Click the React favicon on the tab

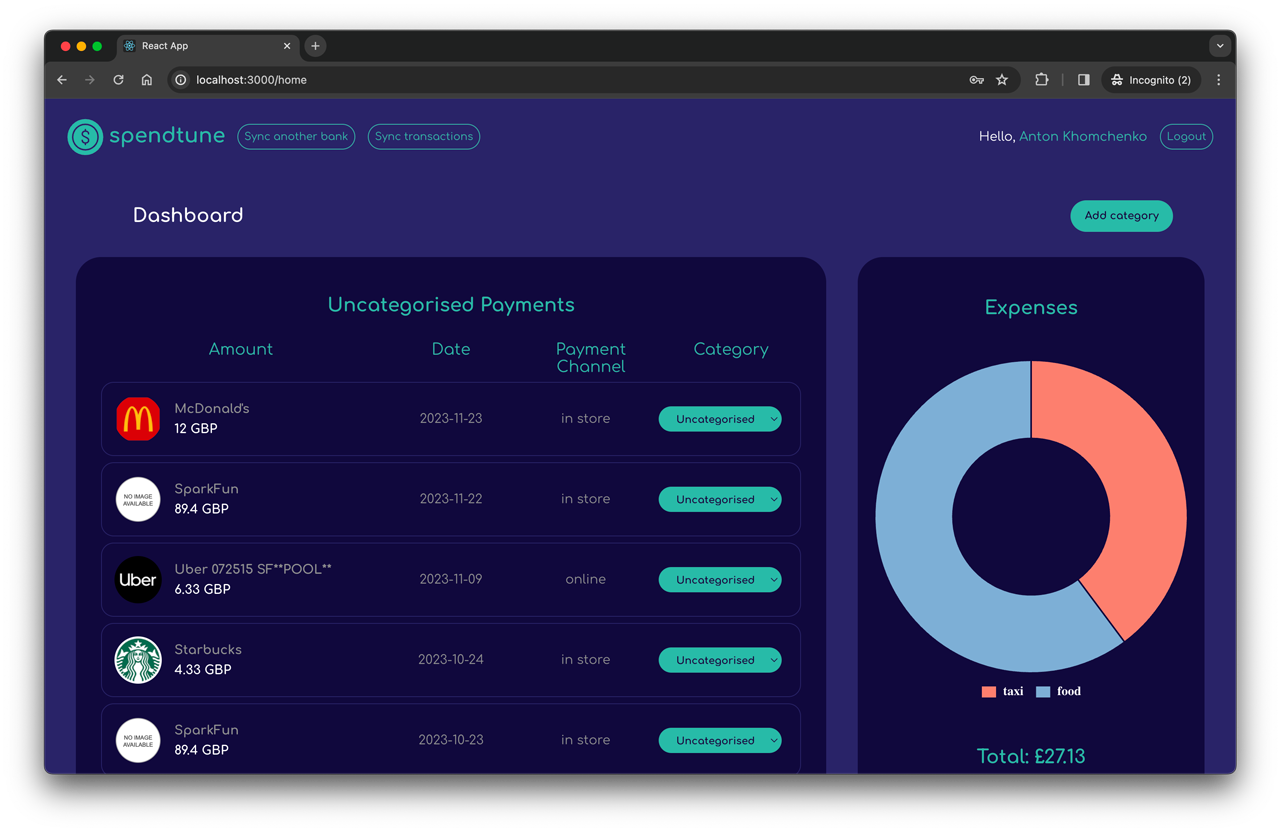click(129, 46)
